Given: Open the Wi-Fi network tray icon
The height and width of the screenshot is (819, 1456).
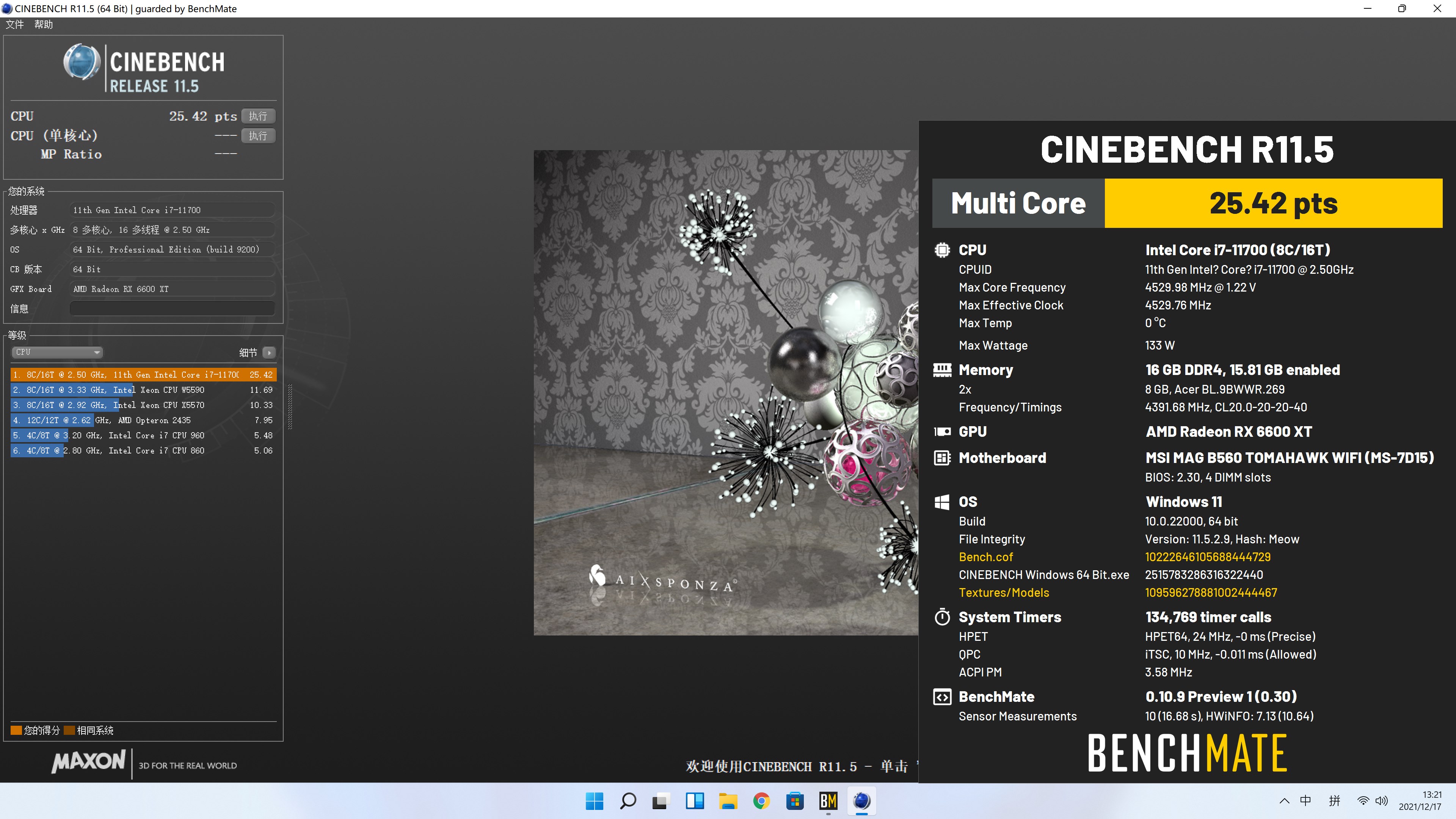Looking at the screenshot, I should tap(1363, 801).
